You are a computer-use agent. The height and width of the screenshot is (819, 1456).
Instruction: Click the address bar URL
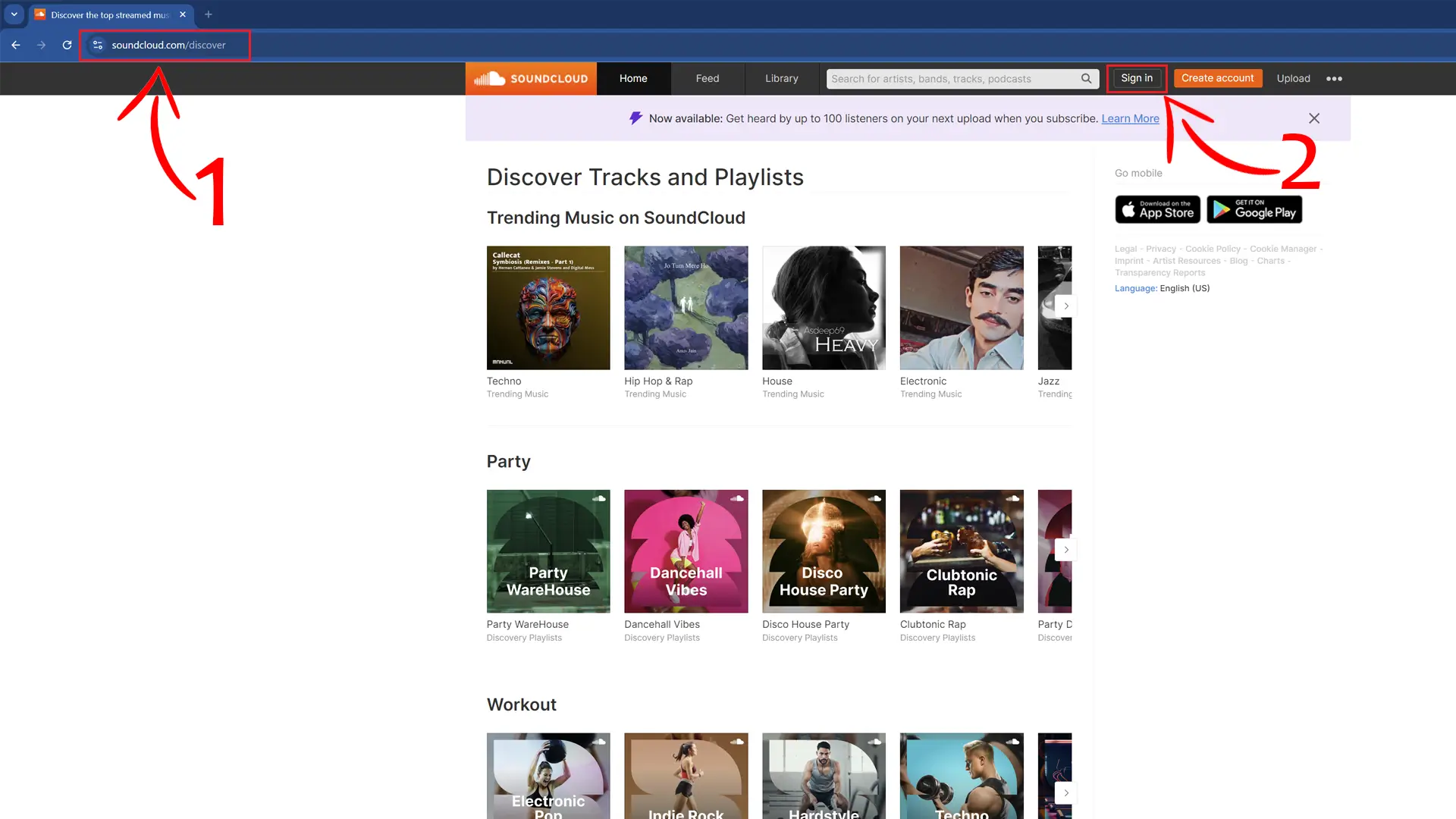(x=168, y=45)
